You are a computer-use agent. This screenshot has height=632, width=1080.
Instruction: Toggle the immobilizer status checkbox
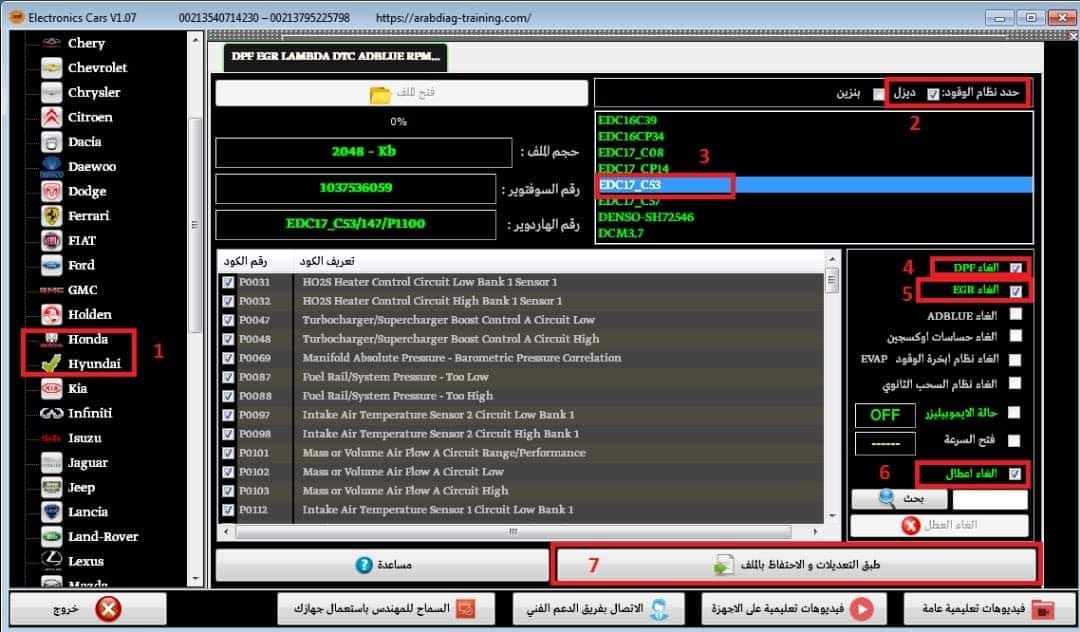click(1014, 412)
